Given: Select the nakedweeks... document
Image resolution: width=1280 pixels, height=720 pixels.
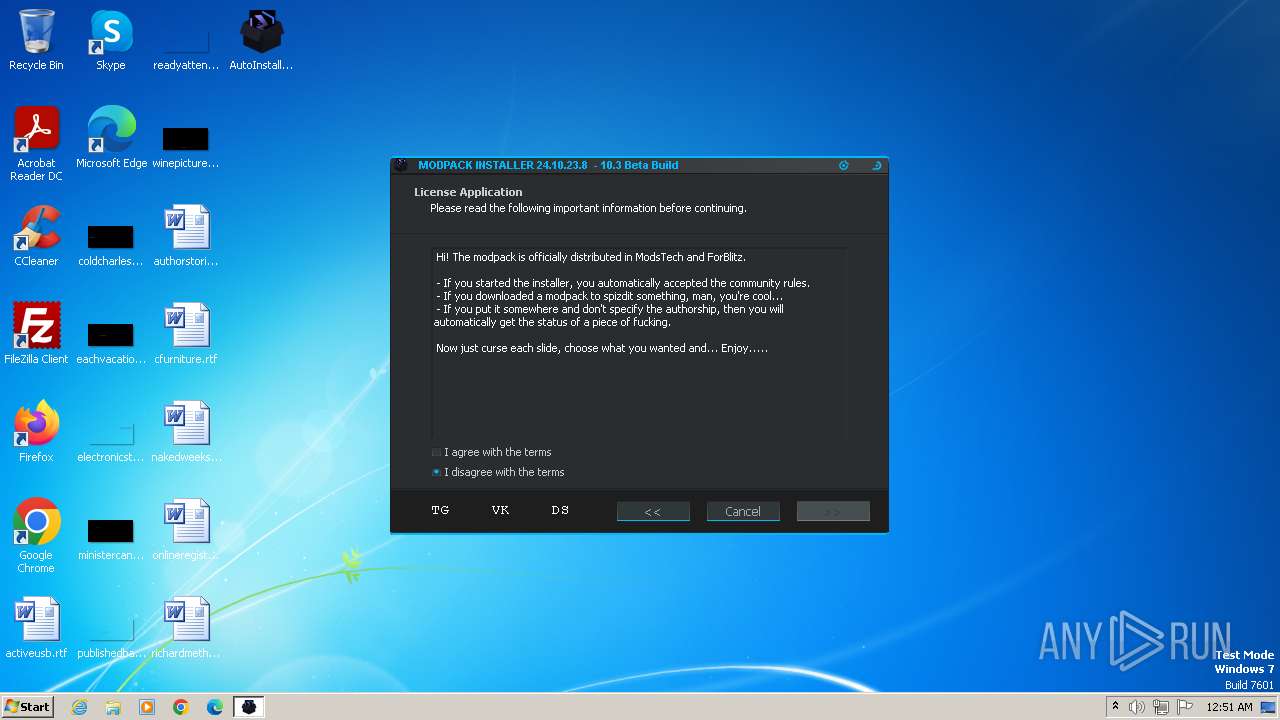Looking at the screenshot, I should pos(186,432).
